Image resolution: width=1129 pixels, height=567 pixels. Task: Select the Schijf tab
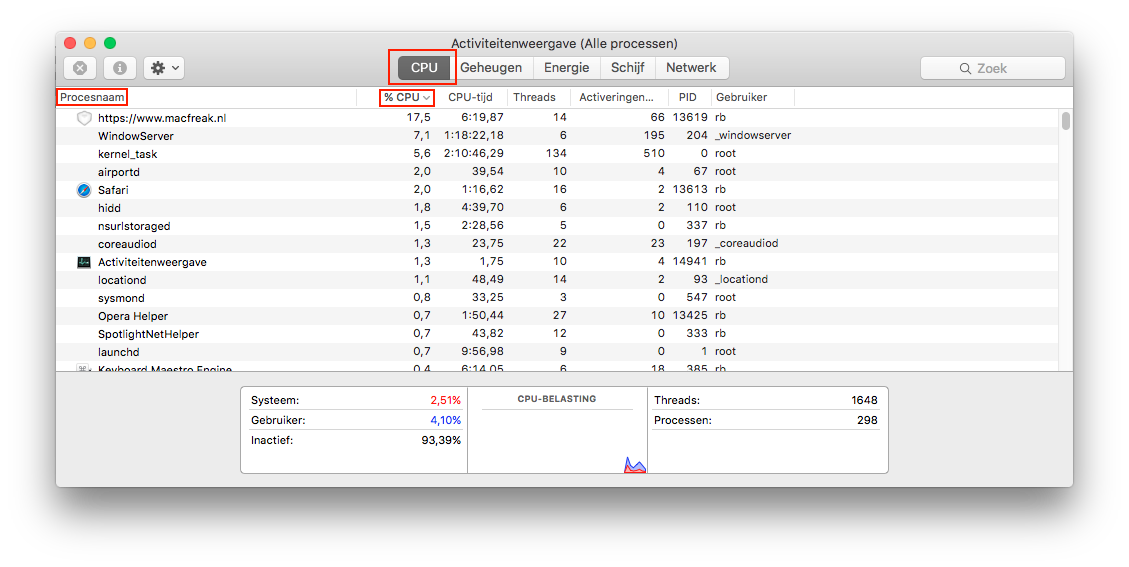click(x=628, y=68)
